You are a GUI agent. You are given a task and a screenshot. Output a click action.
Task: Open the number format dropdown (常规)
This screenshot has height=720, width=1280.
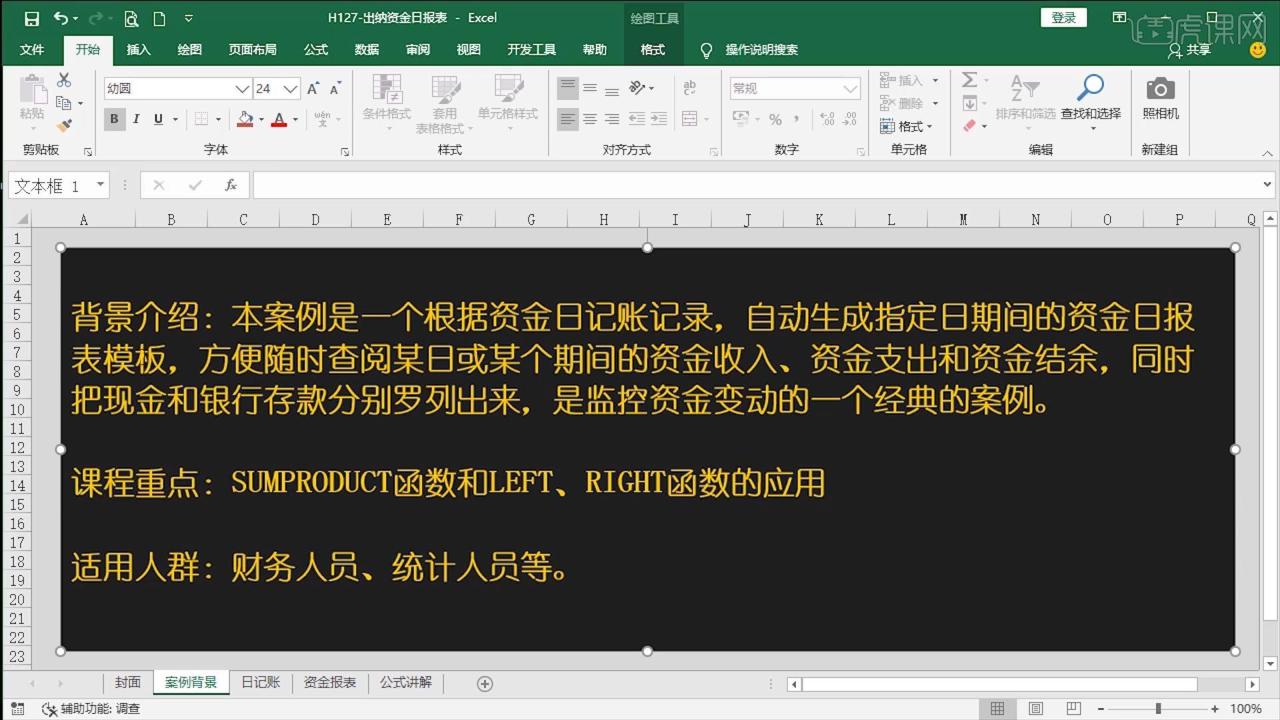click(850, 89)
